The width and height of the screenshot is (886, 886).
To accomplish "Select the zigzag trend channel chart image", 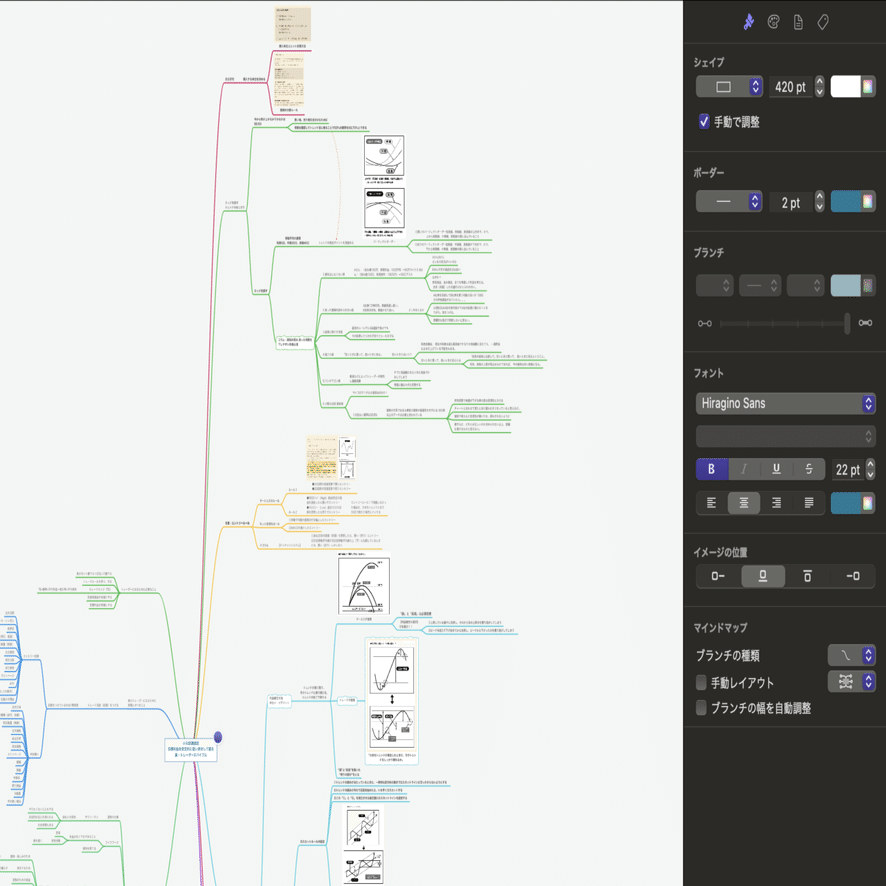I will (363, 845).
